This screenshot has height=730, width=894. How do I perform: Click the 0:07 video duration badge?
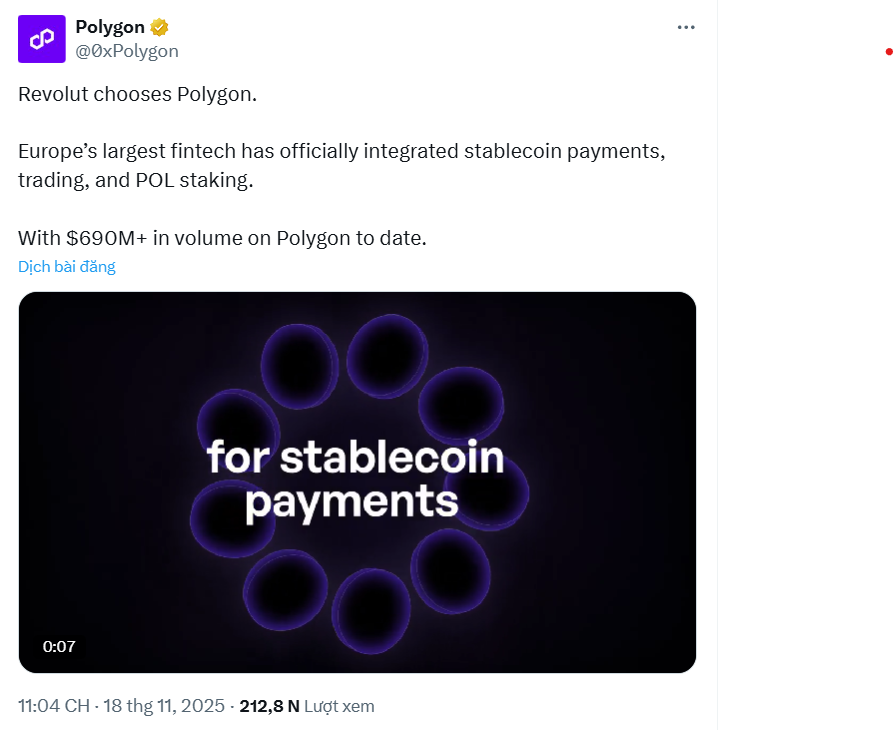coord(59,646)
